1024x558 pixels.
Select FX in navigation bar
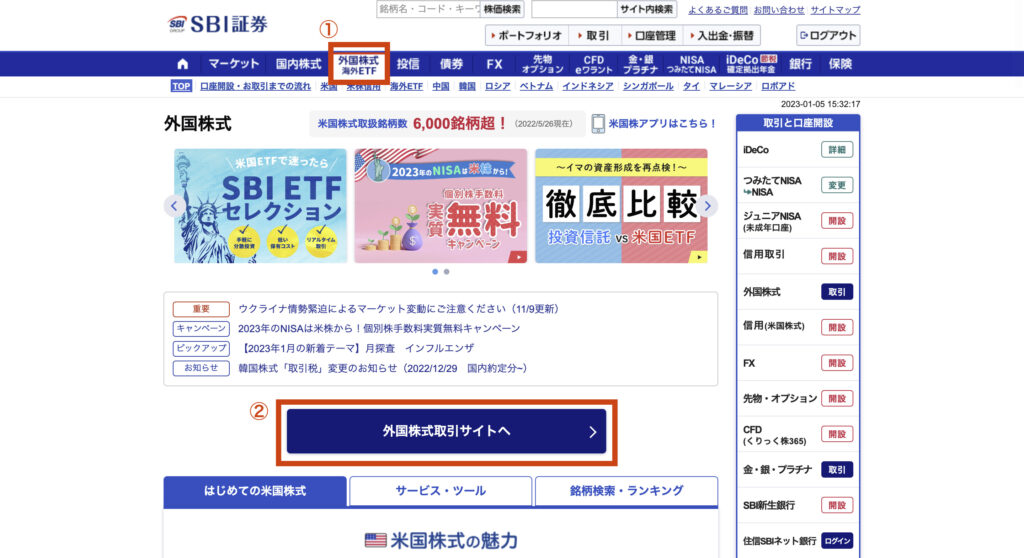(494, 64)
